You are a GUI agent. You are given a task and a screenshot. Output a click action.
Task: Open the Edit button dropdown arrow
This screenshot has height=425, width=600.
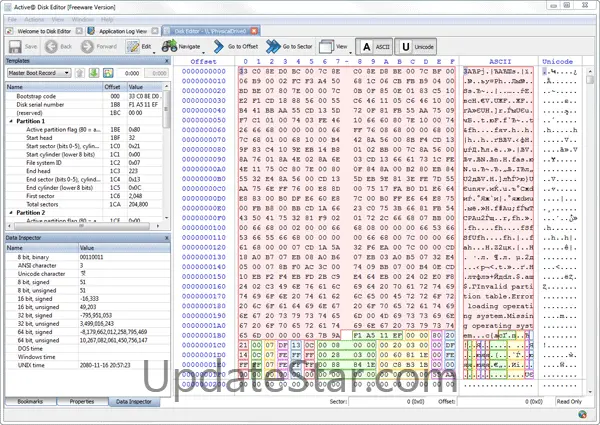point(155,52)
